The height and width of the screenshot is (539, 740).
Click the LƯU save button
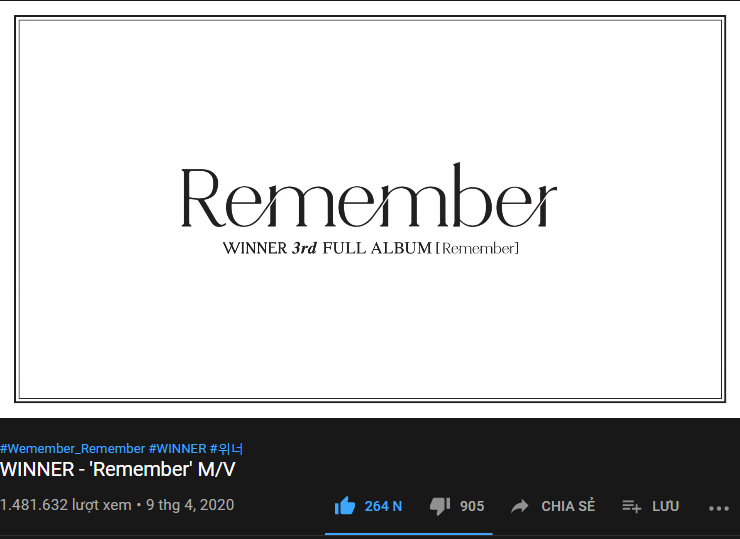click(665, 506)
